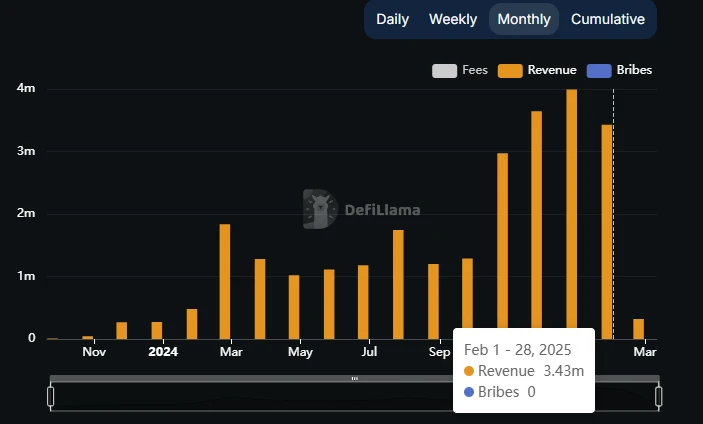The height and width of the screenshot is (424, 703).
Task: Click the tallest revenue bar at 4m
Action: [572, 214]
